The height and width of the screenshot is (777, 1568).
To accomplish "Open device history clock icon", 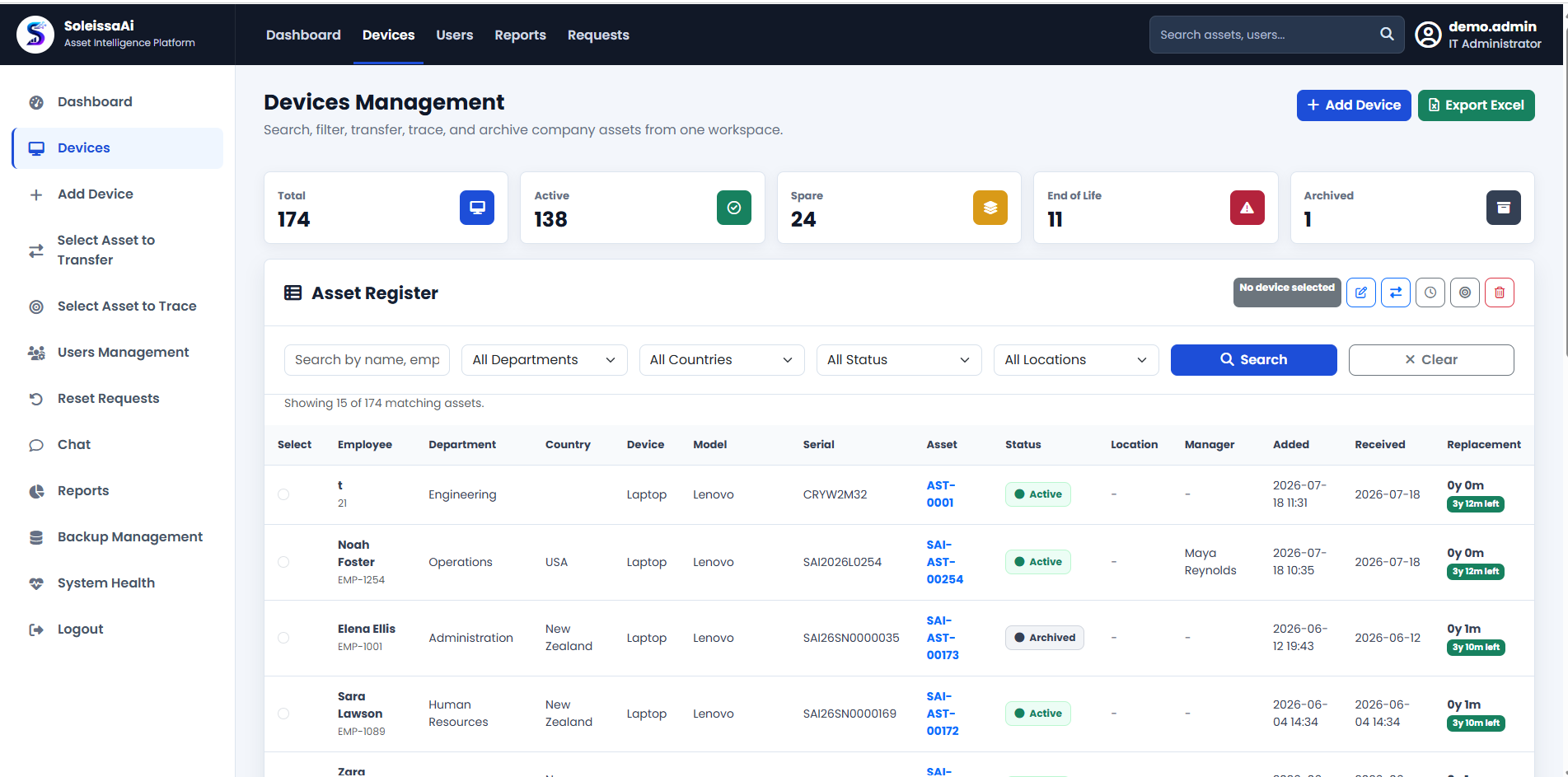I will [x=1430, y=293].
